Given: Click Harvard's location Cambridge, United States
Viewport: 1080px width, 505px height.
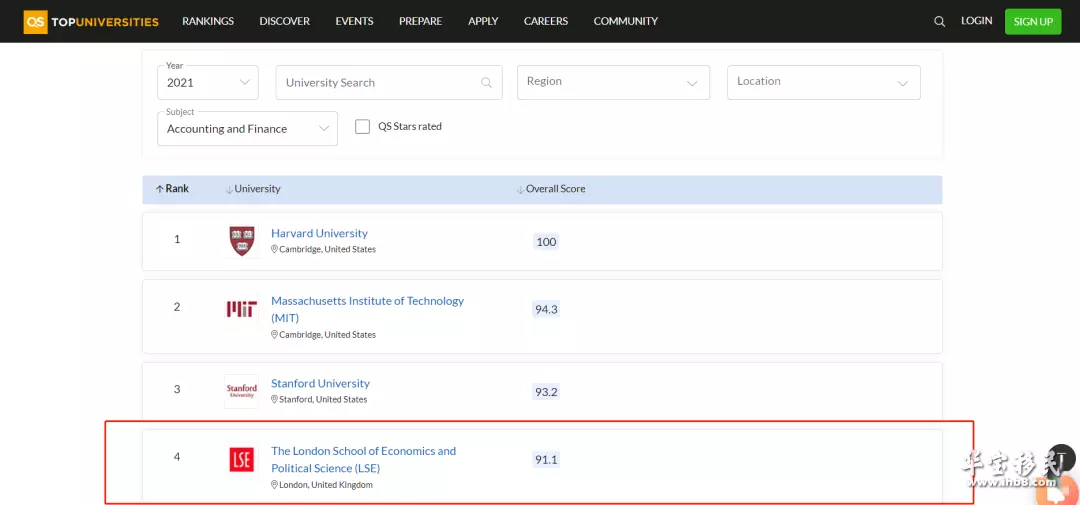Looking at the screenshot, I should 324,249.
